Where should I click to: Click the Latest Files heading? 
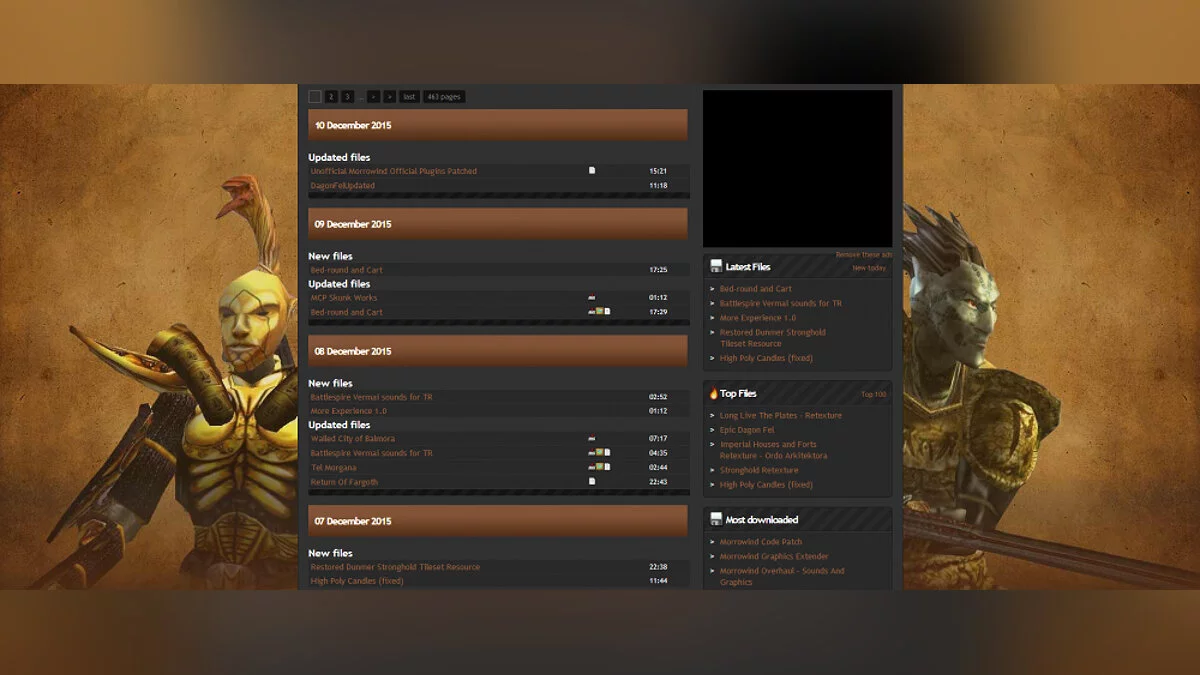point(748,267)
